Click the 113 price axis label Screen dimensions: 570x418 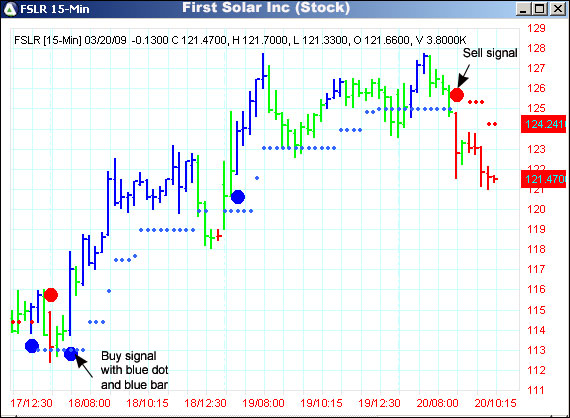coord(537,350)
